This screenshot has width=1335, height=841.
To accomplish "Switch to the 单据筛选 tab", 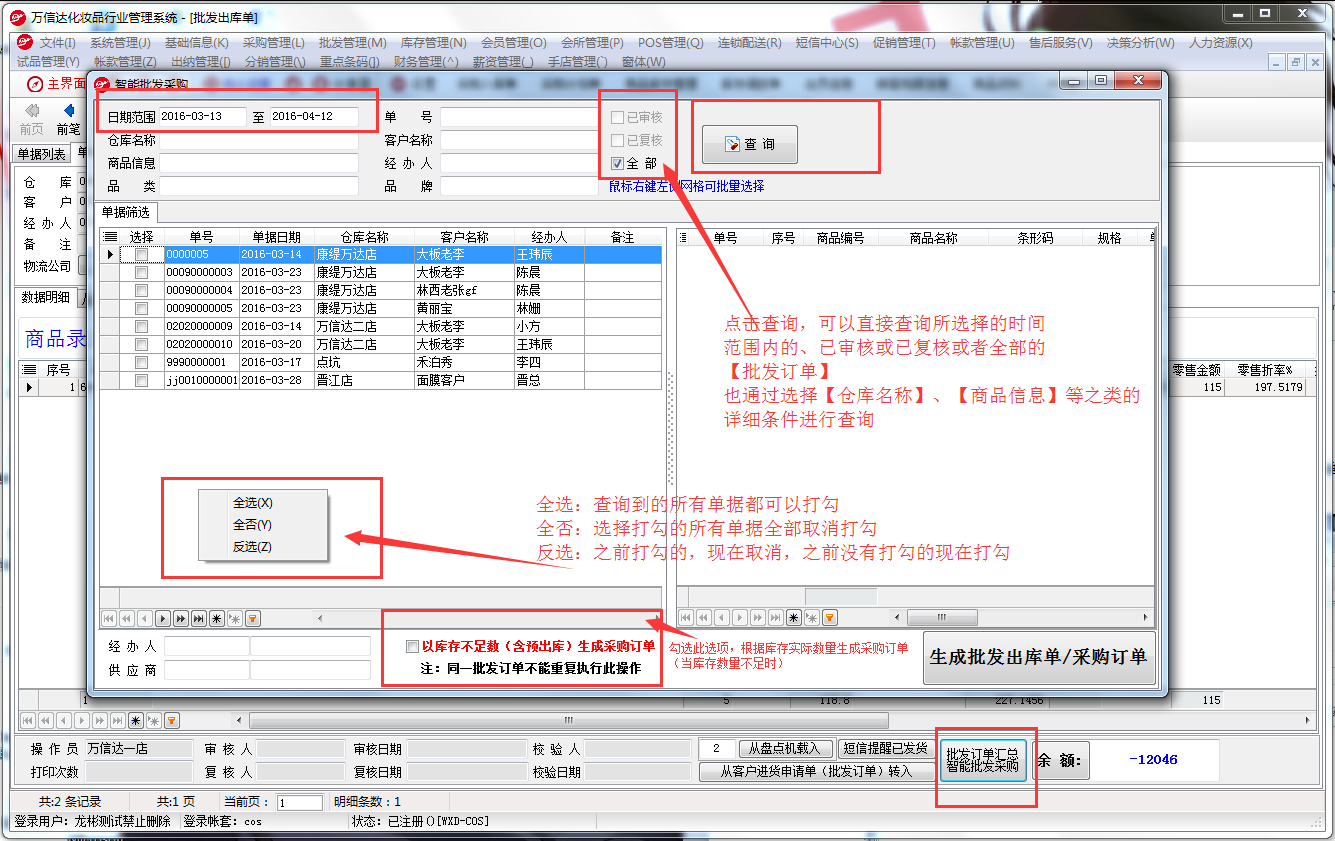I will click(x=126, y=212).
